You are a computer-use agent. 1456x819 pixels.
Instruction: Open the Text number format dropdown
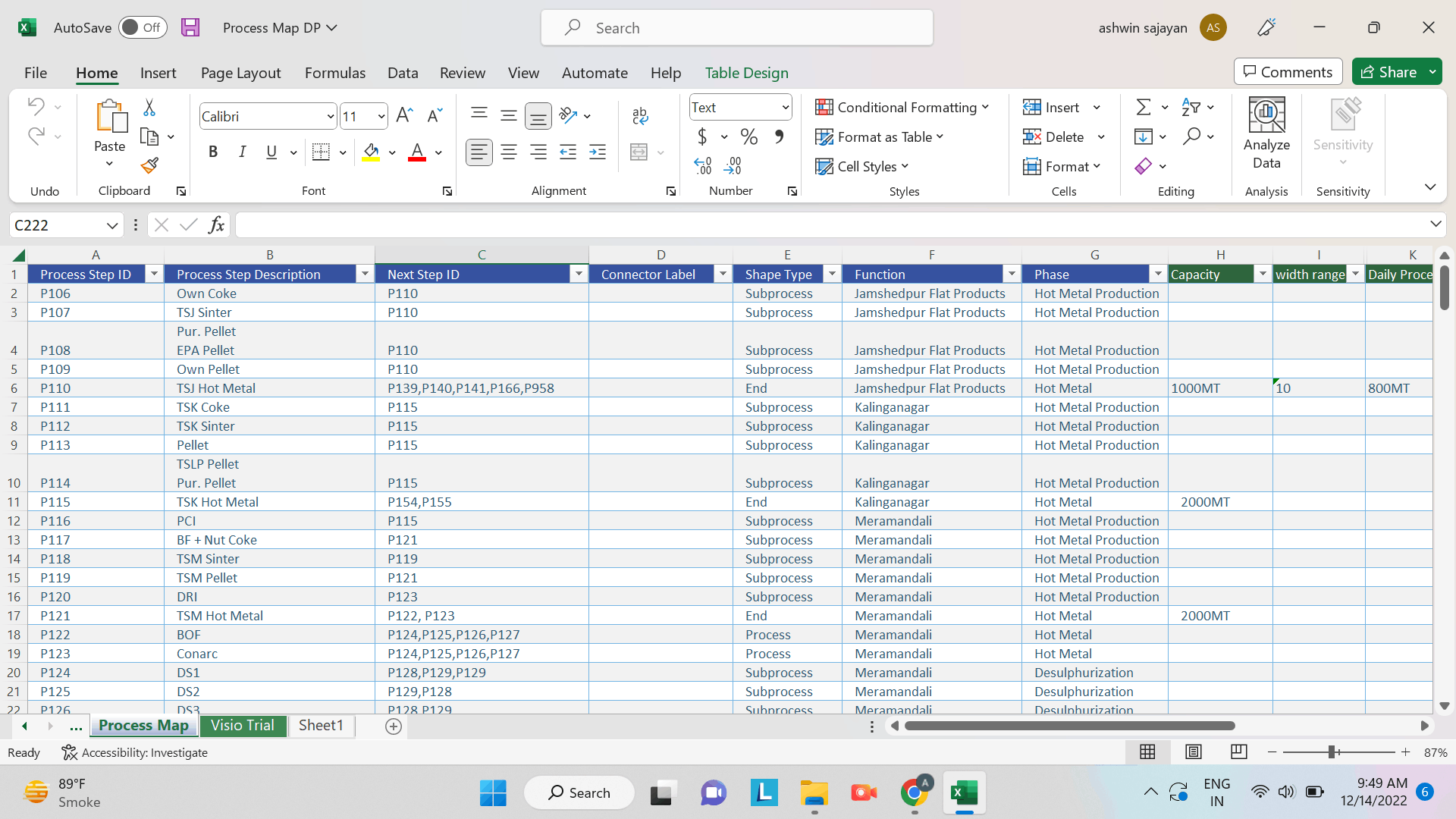(x=785, y=107)
